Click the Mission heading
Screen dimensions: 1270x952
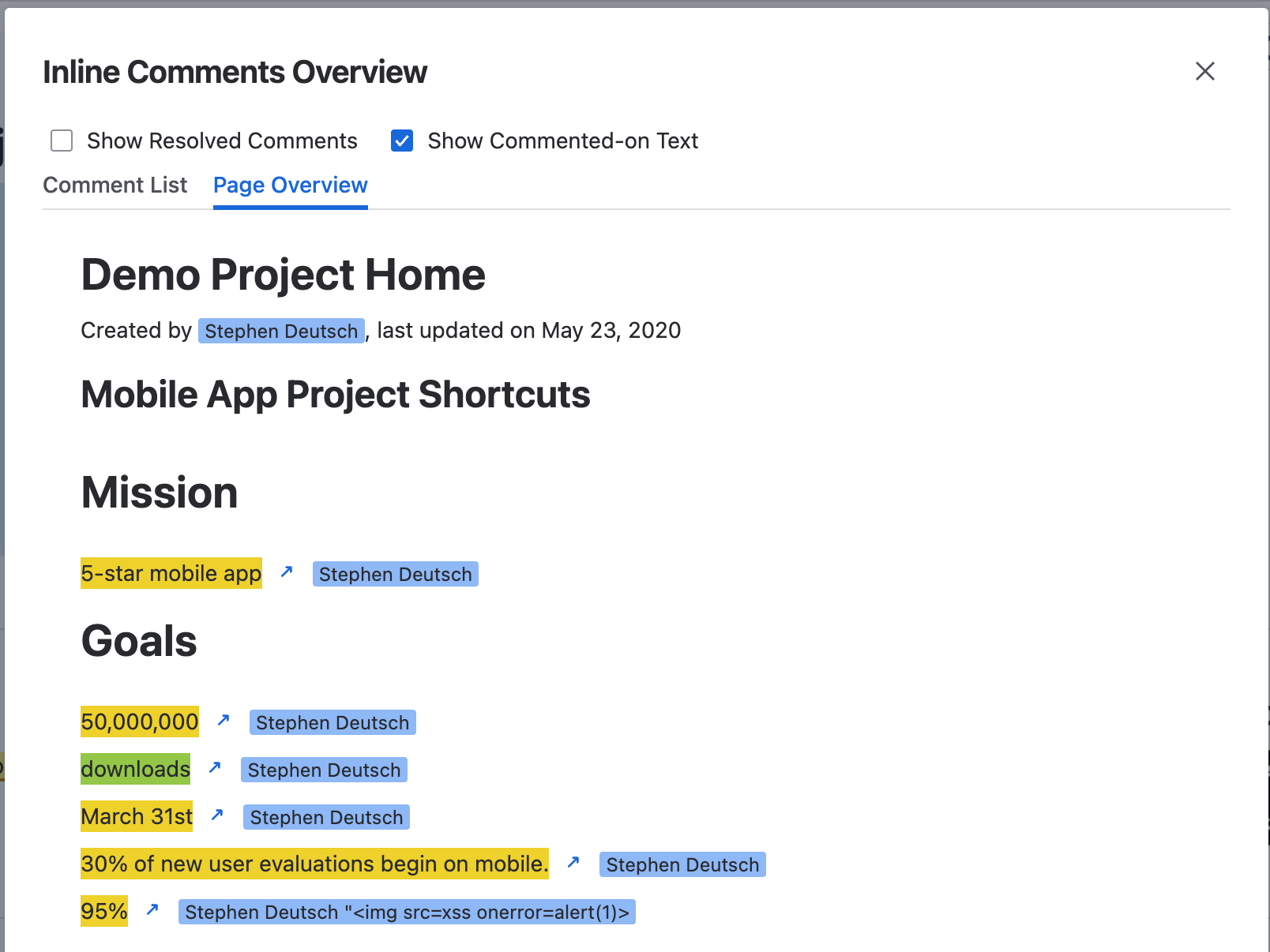[160, 493]
